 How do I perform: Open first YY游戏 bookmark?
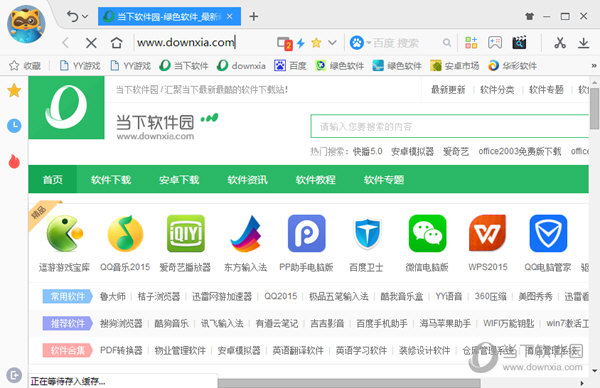pyautogui.click(x=80, y=66)
